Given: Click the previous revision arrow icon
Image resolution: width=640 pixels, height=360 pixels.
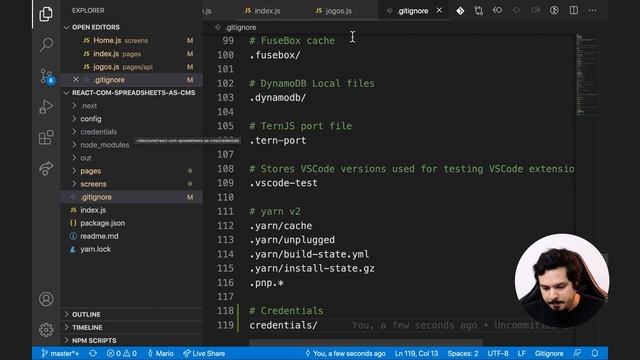Looking at the screenshot, I should coord(497,10).
